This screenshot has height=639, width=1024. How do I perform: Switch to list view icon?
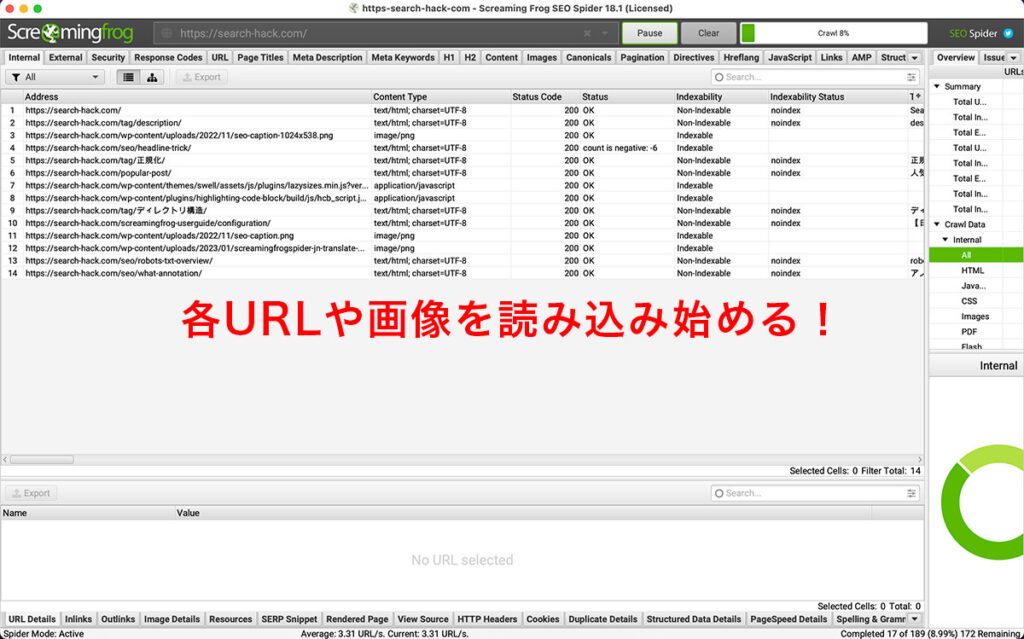[129, 77]
